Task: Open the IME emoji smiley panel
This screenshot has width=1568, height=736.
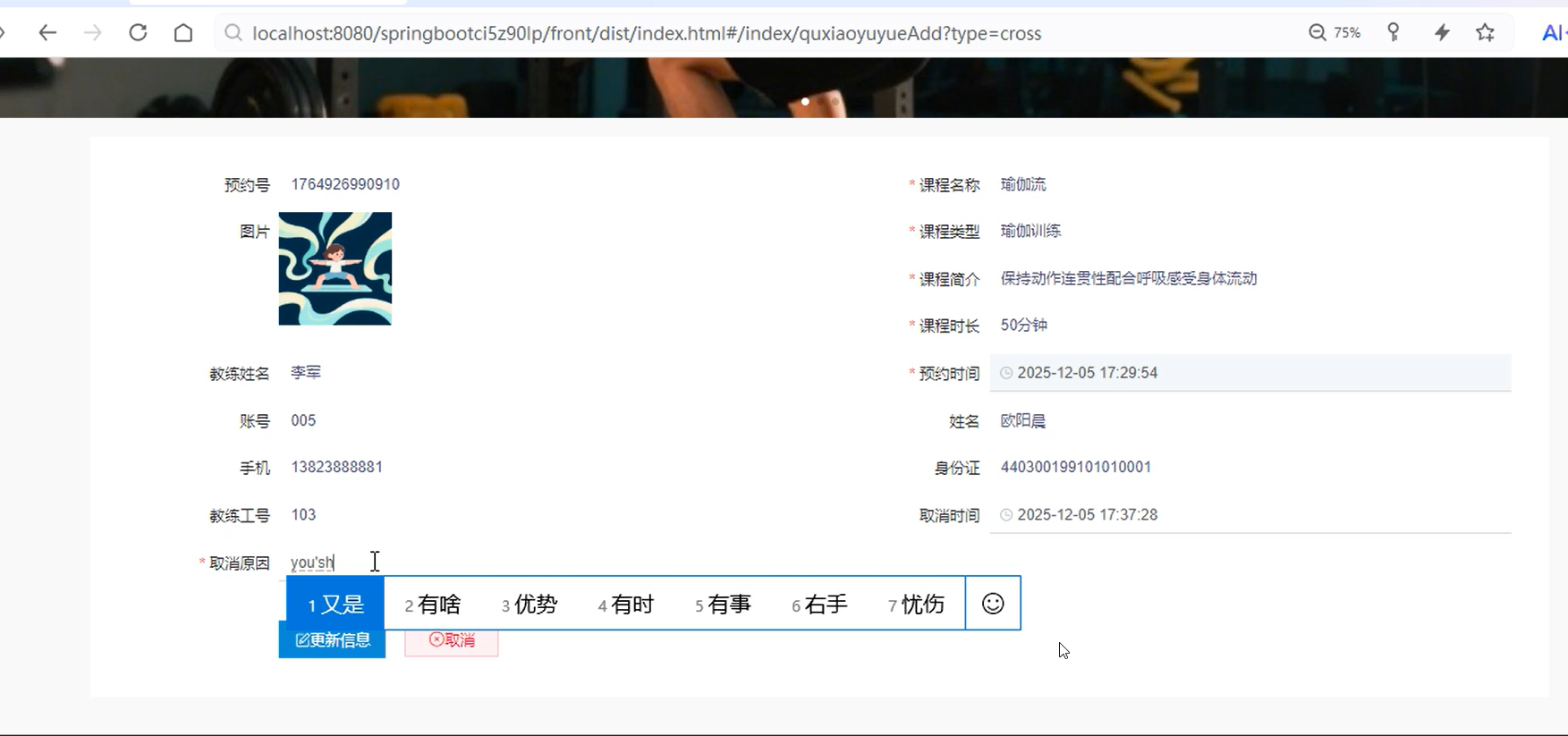Action: tap(993, 604)
